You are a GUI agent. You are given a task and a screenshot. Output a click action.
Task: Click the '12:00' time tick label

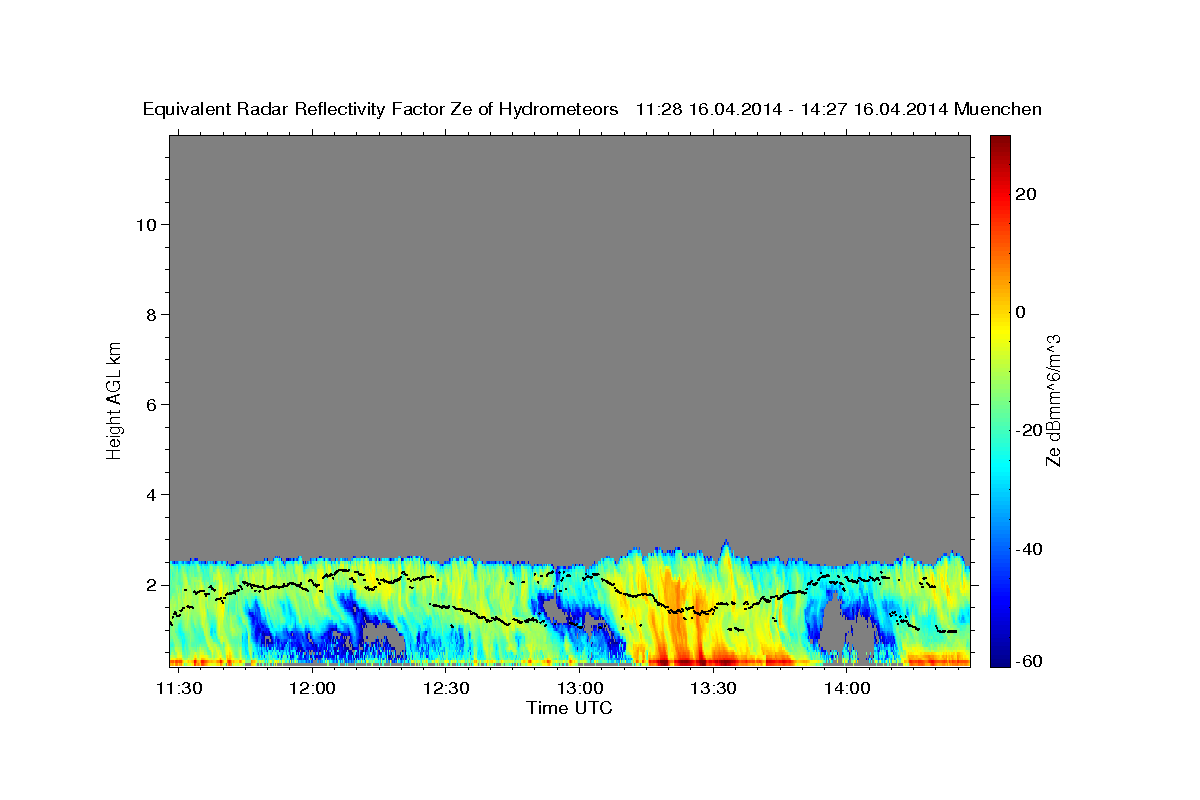[313, 688]
